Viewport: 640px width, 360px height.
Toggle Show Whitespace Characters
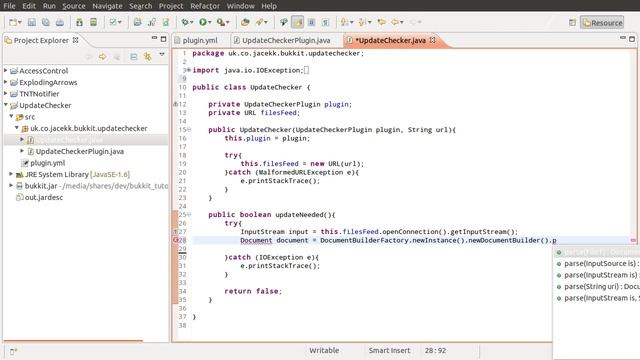tap(325, 22)
